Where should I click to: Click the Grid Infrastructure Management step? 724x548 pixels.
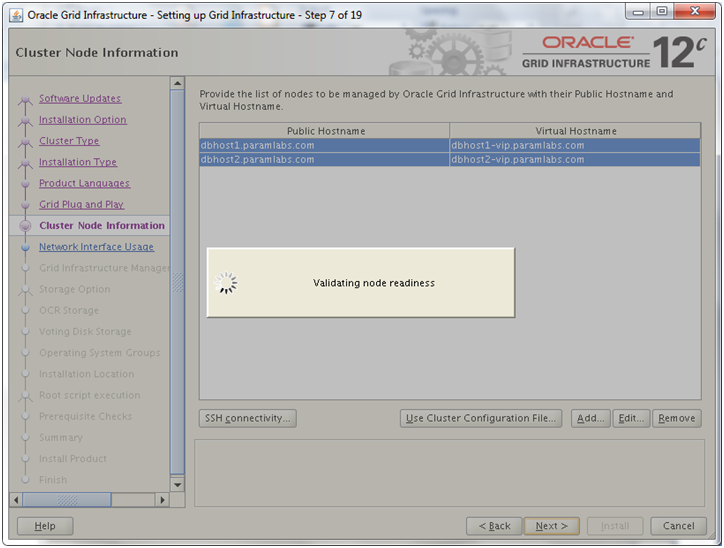[x=104, y=268]
